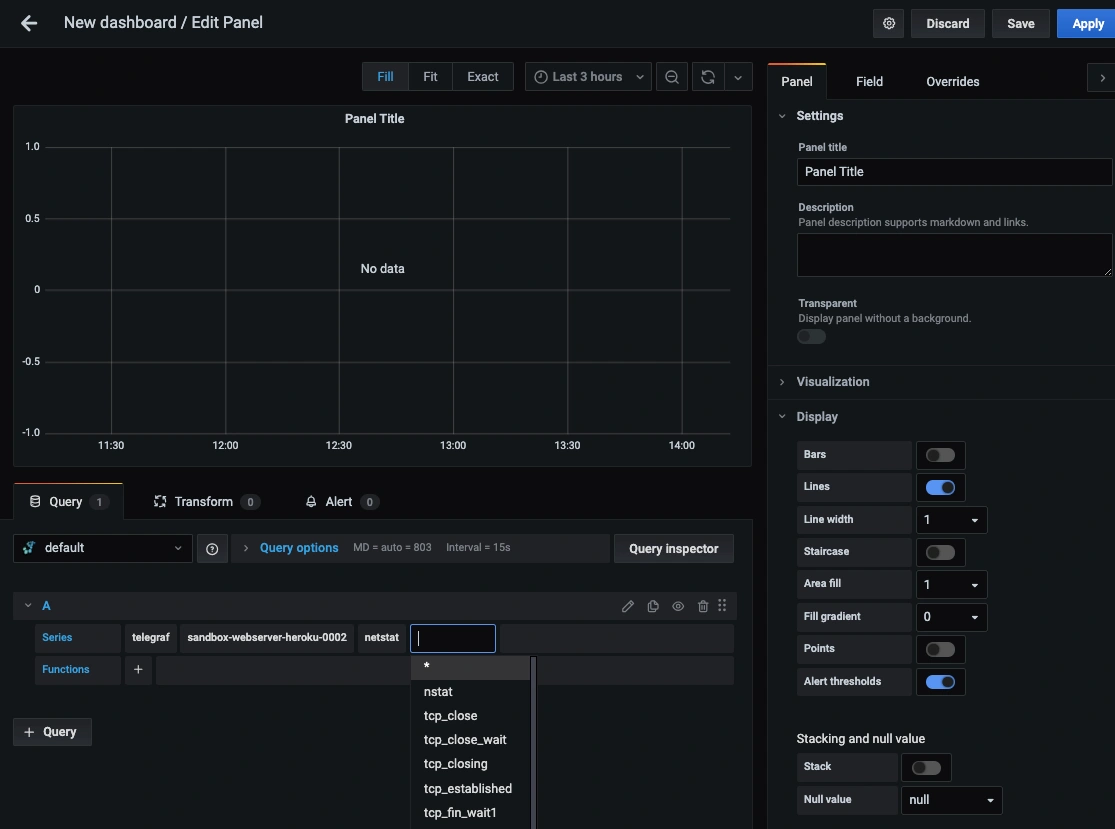Duplicate query A with the copy icon
Image resolution: width=1115 pixels, height=829 pixels.
point(653,606)
